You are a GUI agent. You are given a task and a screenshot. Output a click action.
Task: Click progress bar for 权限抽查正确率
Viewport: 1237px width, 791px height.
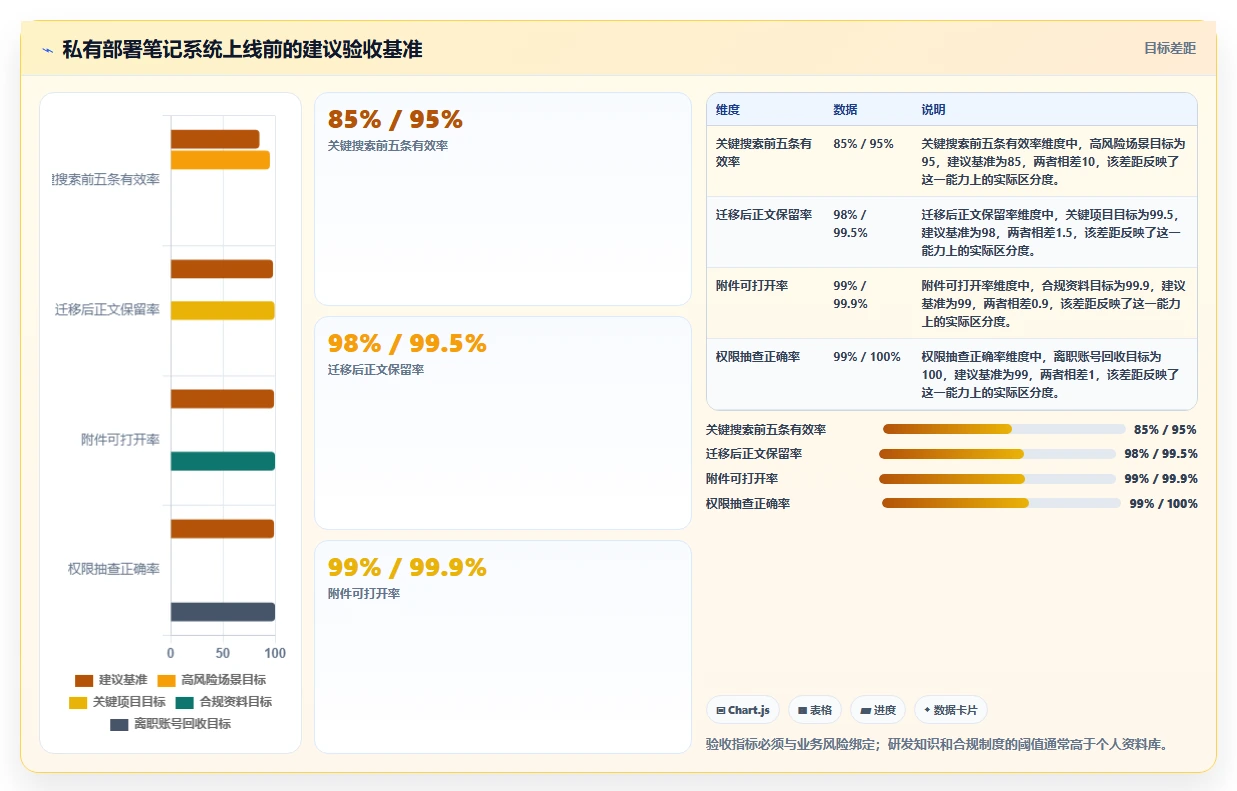(x=1001, y=503)
